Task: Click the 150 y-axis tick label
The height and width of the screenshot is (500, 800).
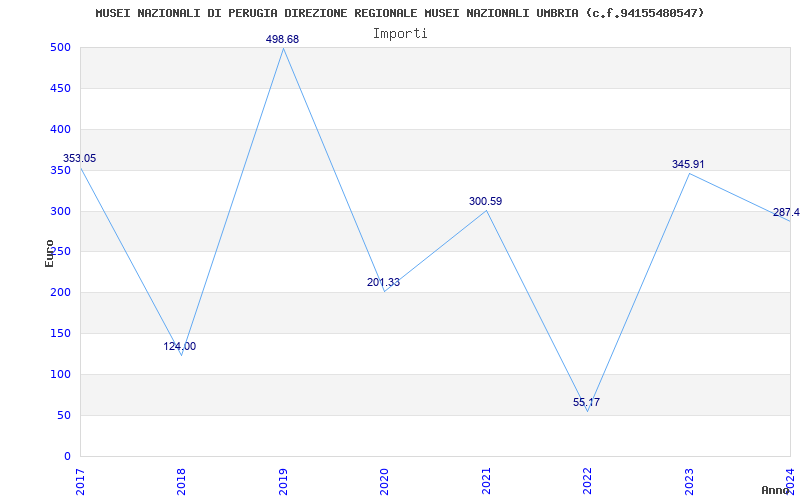Action: [60, 334]
